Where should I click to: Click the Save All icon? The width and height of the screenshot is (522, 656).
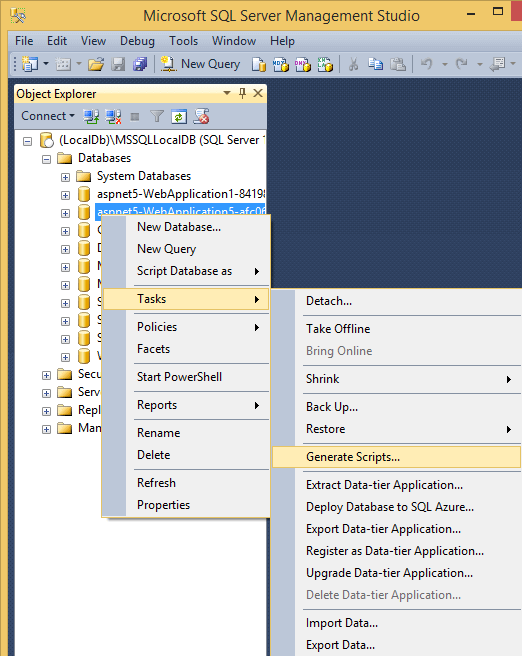point(140,64)
